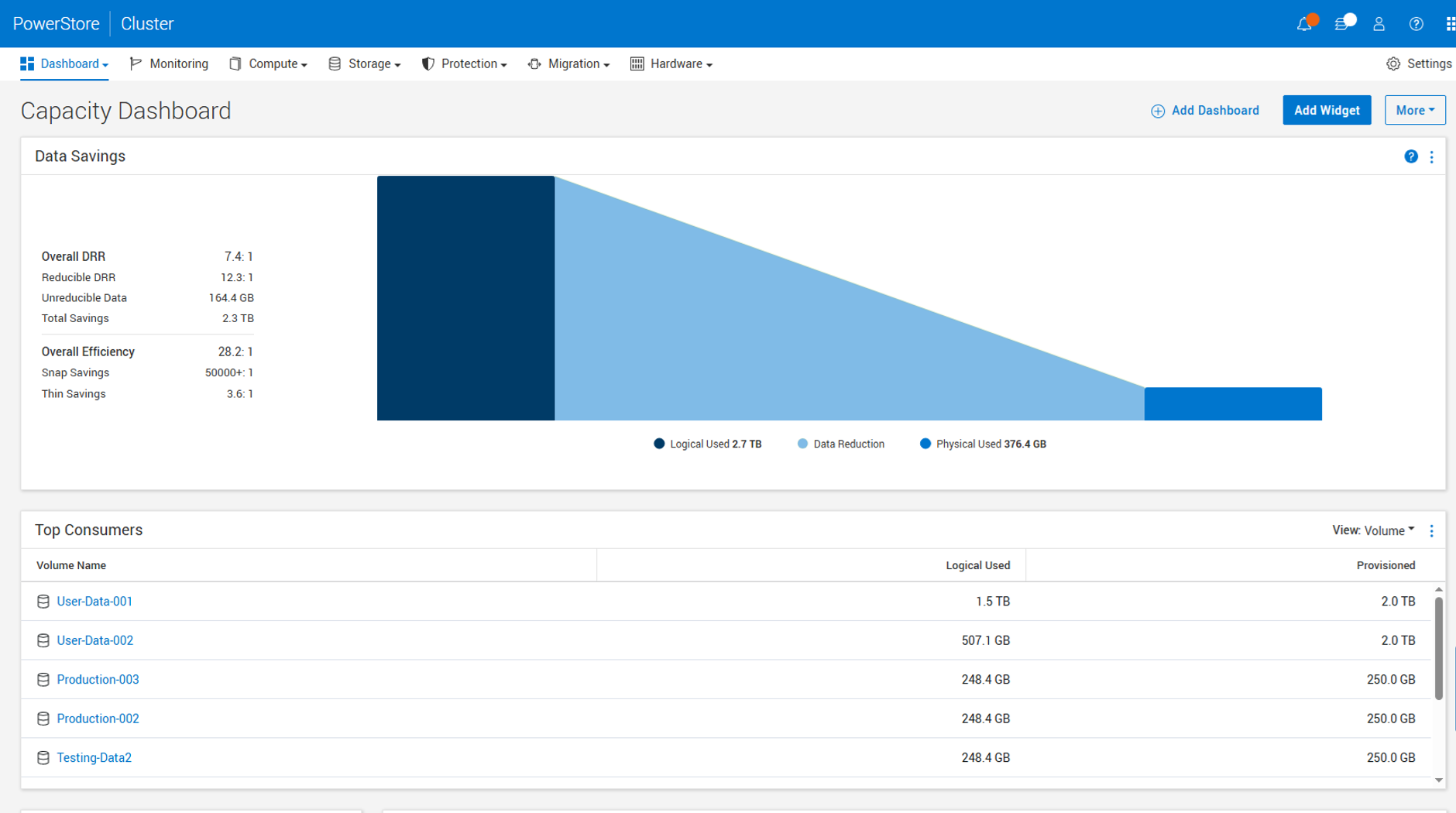
Task: Click the blue Physical Used chart bar
Action: click(1233, 404)
